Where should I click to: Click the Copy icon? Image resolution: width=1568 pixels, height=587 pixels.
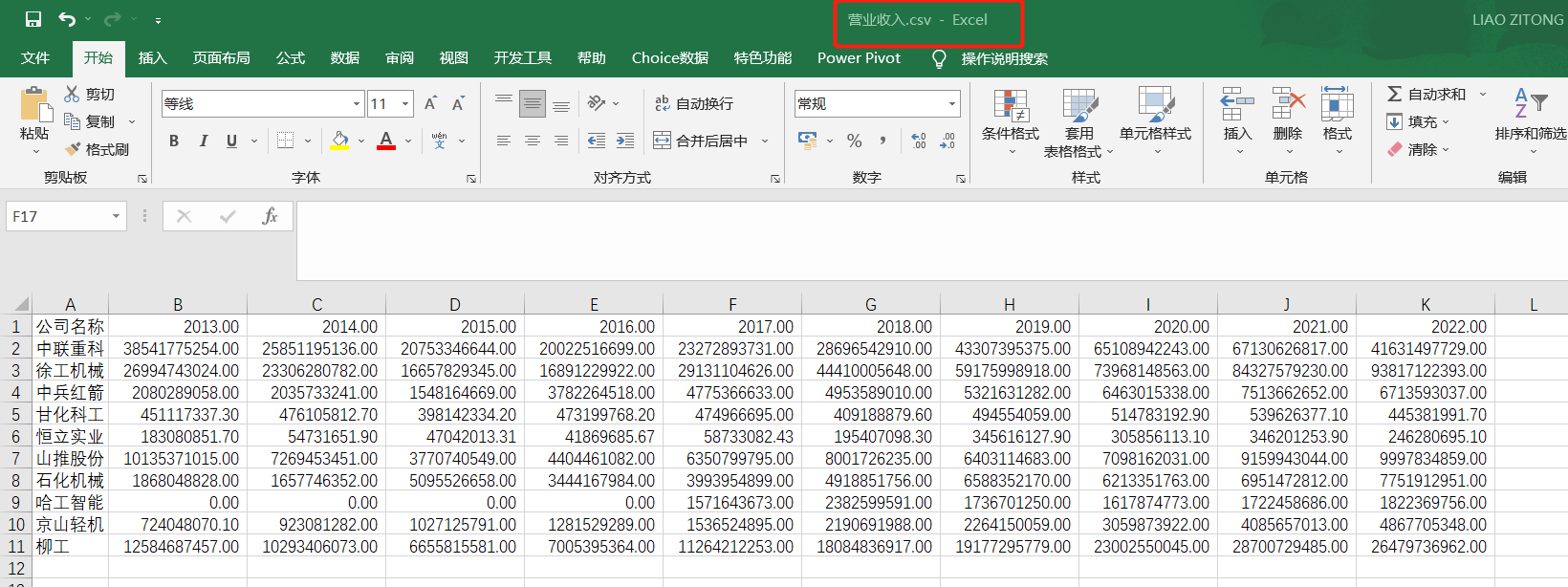(72, 121)
